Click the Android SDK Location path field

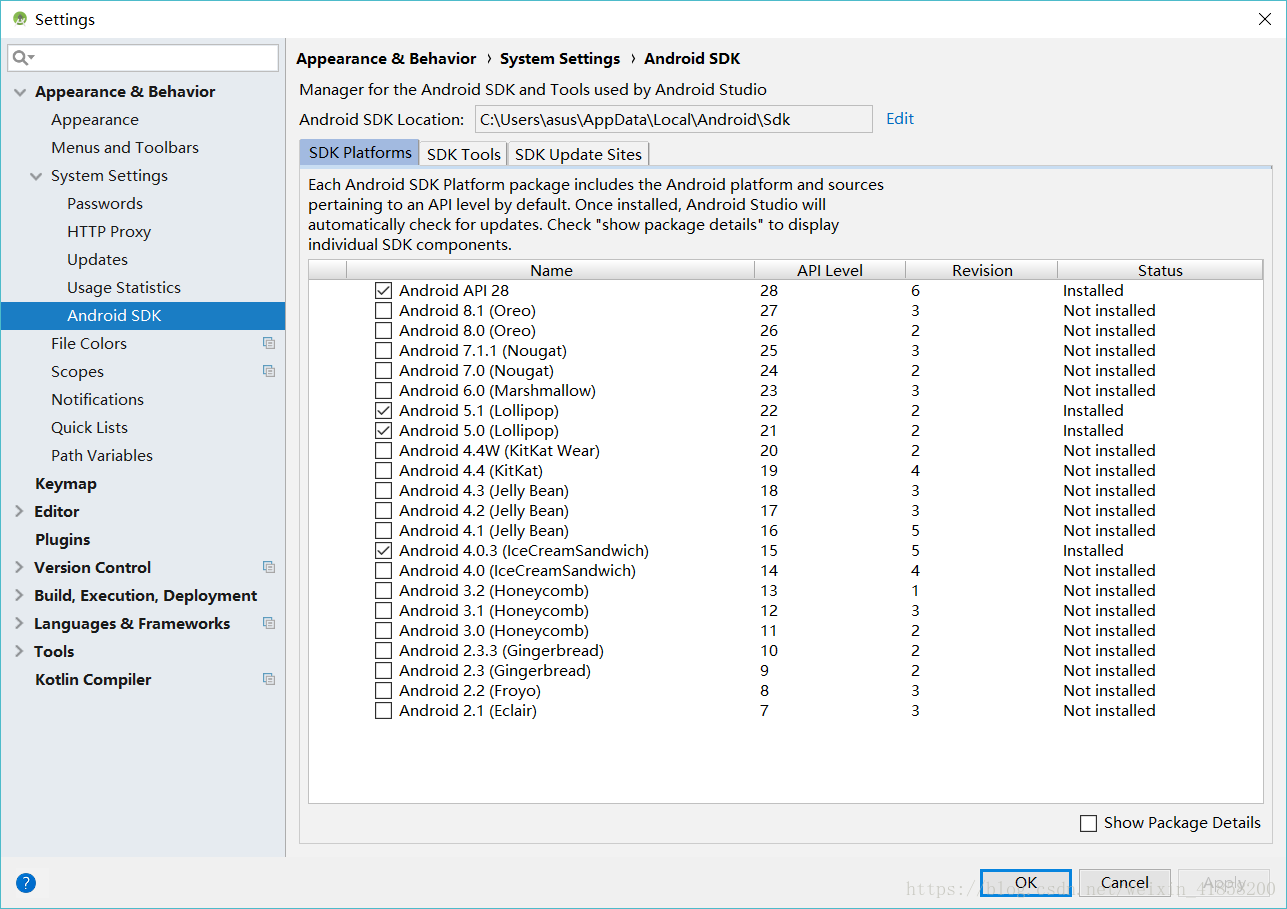[673, 119]
